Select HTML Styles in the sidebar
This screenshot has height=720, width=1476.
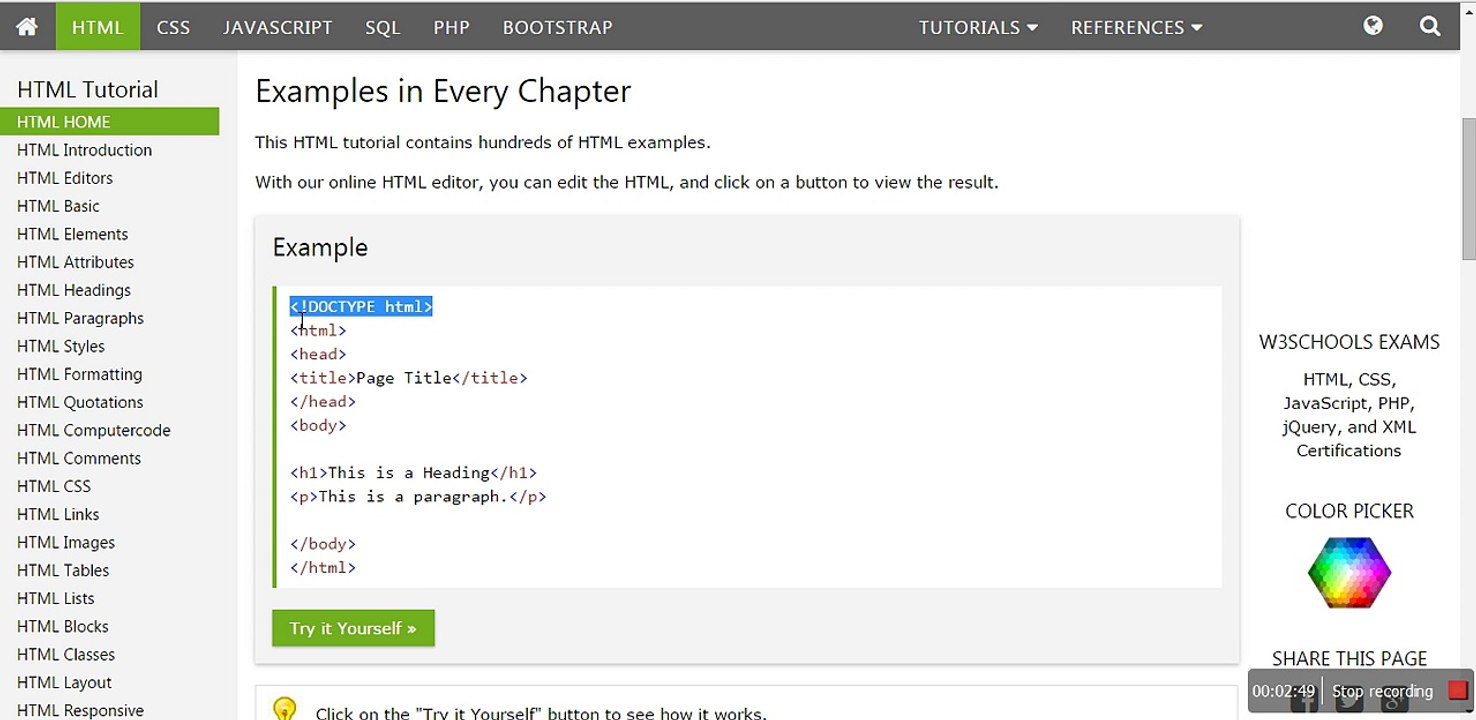tap(61, 346)
